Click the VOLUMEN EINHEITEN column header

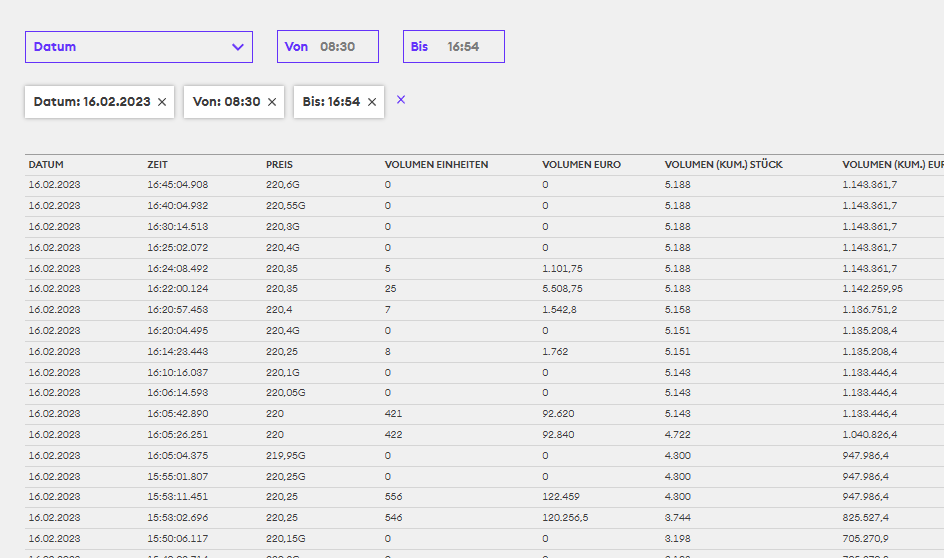(436, 165)
